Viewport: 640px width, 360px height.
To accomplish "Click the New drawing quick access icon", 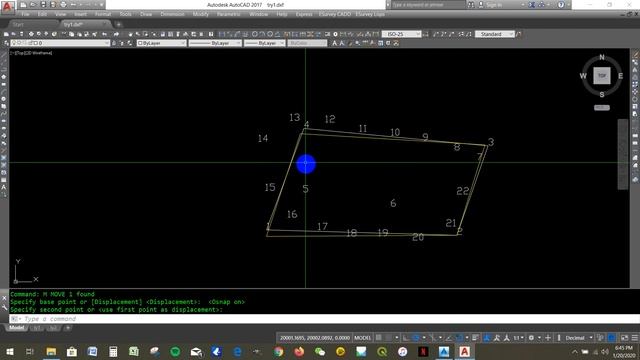I will [23, 5].
